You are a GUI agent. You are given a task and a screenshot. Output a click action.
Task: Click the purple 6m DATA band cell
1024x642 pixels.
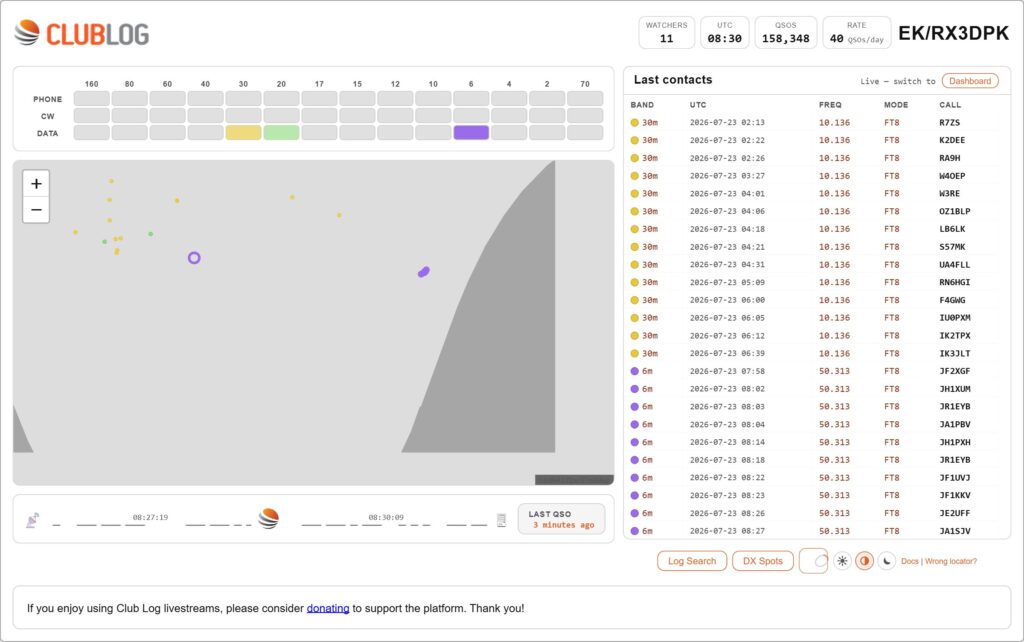pos(471,133)
